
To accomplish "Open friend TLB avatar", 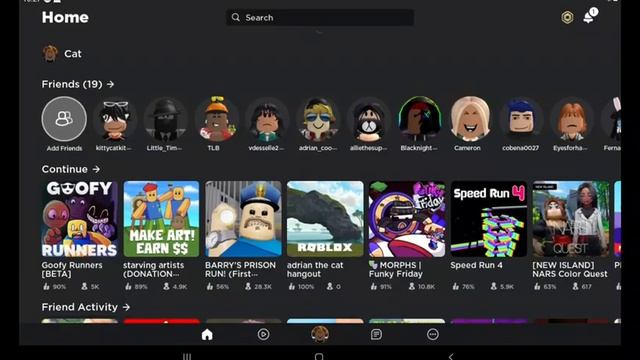I will pyautogui.click(x=216, y=119).
